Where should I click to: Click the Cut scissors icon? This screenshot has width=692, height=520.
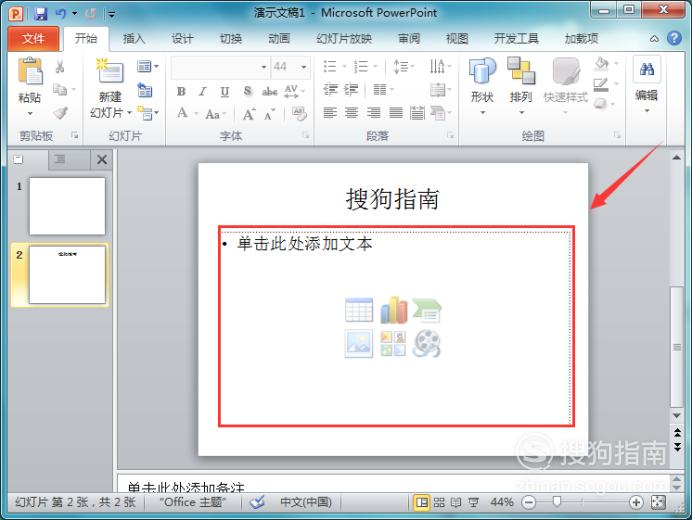coord(60,67)
